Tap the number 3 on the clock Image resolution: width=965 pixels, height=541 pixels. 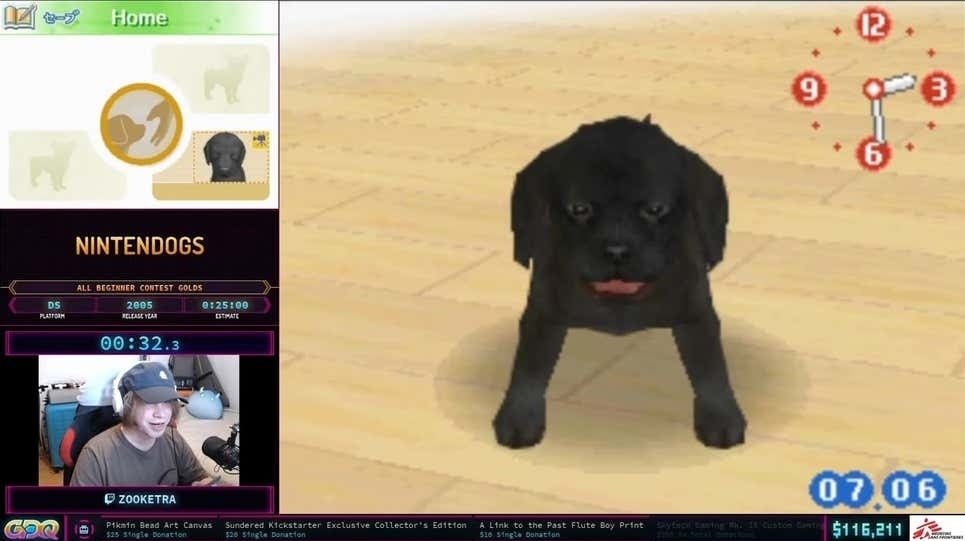(938, 89)
